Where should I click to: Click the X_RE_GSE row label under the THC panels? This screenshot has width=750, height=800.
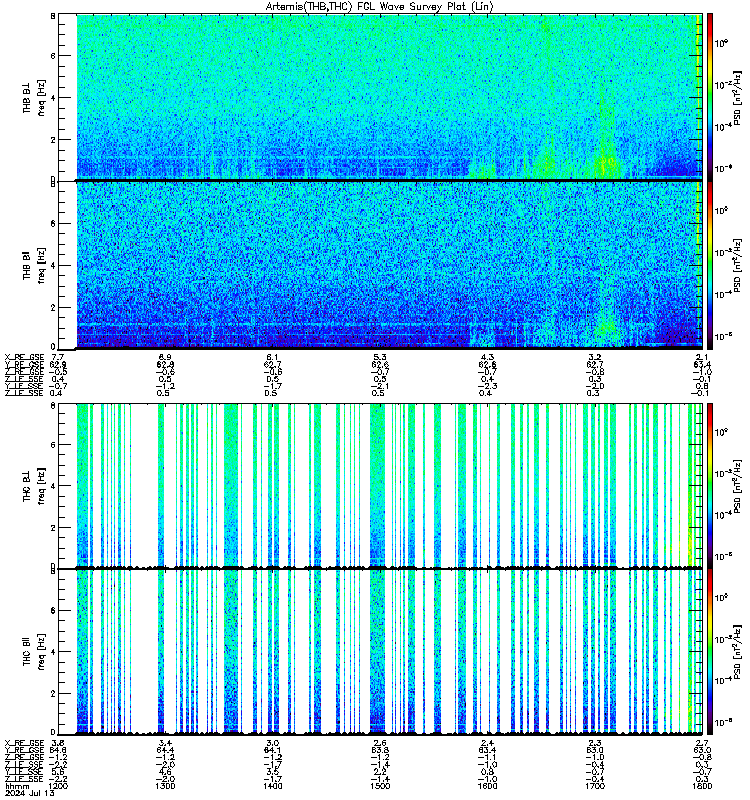[x=24, y=743]
